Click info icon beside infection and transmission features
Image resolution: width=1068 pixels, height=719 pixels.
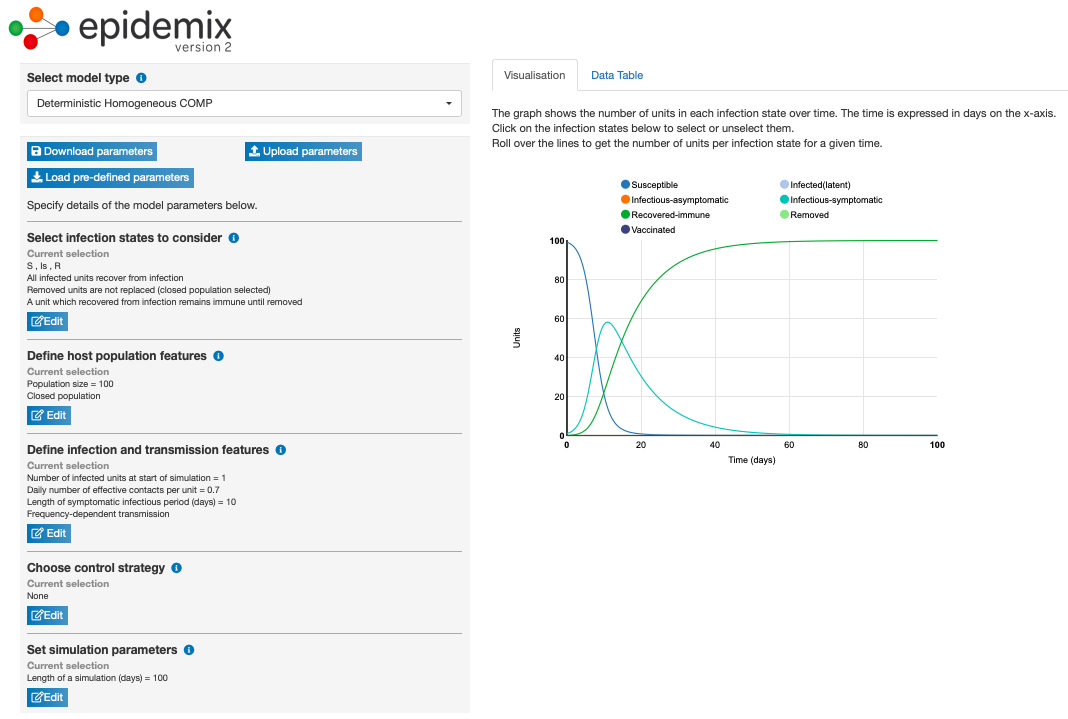point(281,450)
